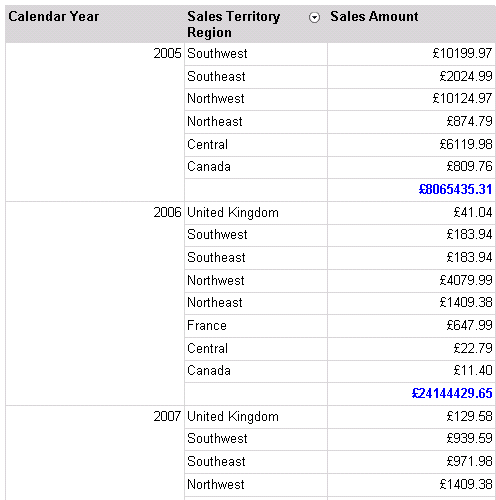
Task: Open the 2006 total link £24144429.65
Action: click(452, 394)
